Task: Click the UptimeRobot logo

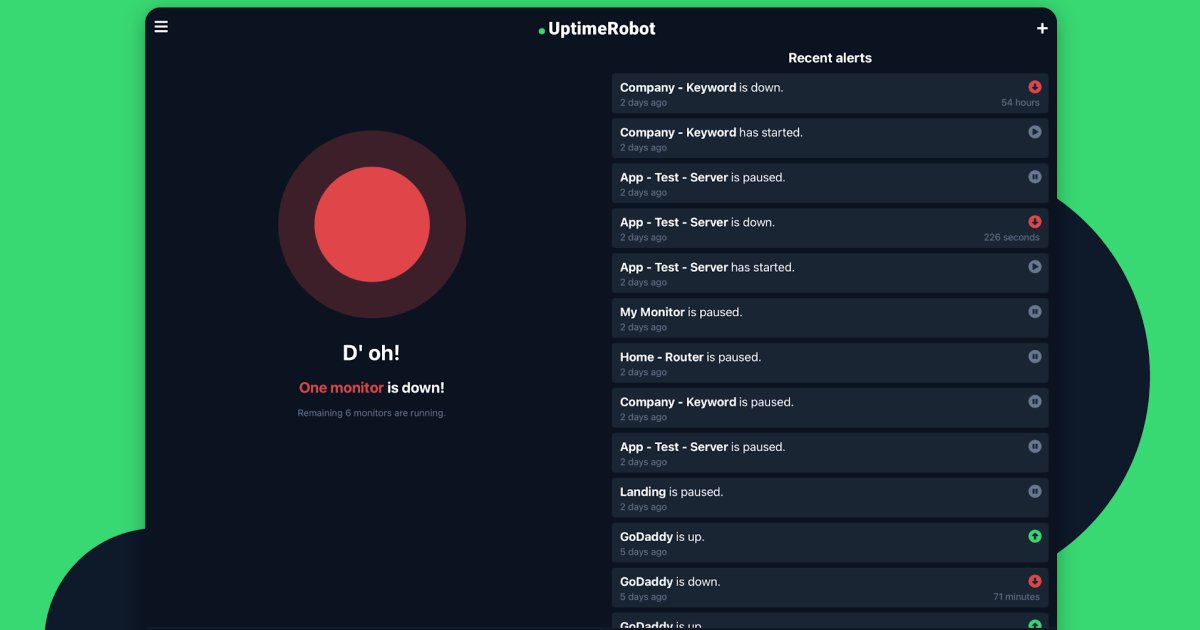Action: (595, 28)
